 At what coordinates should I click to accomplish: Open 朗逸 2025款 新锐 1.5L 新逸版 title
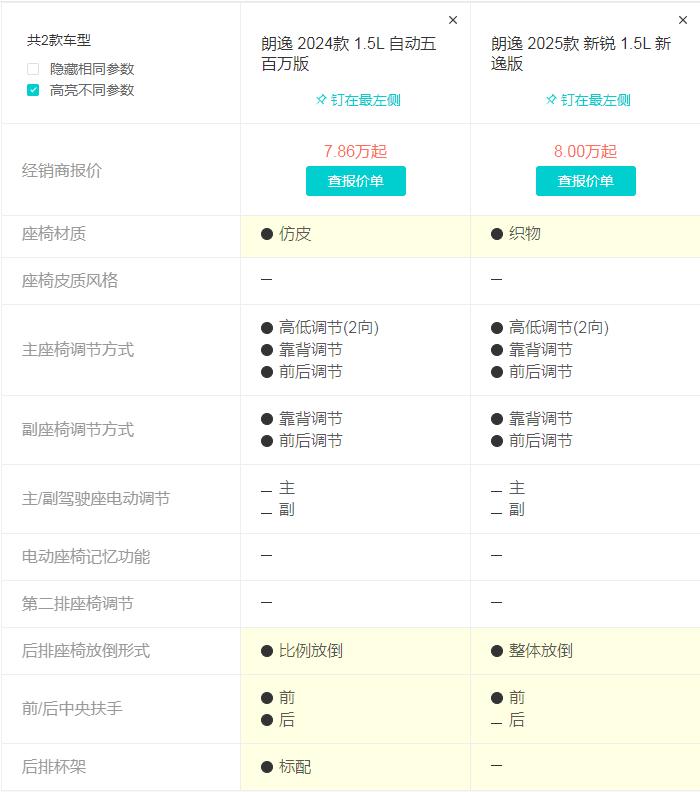[x=581, y=54]
